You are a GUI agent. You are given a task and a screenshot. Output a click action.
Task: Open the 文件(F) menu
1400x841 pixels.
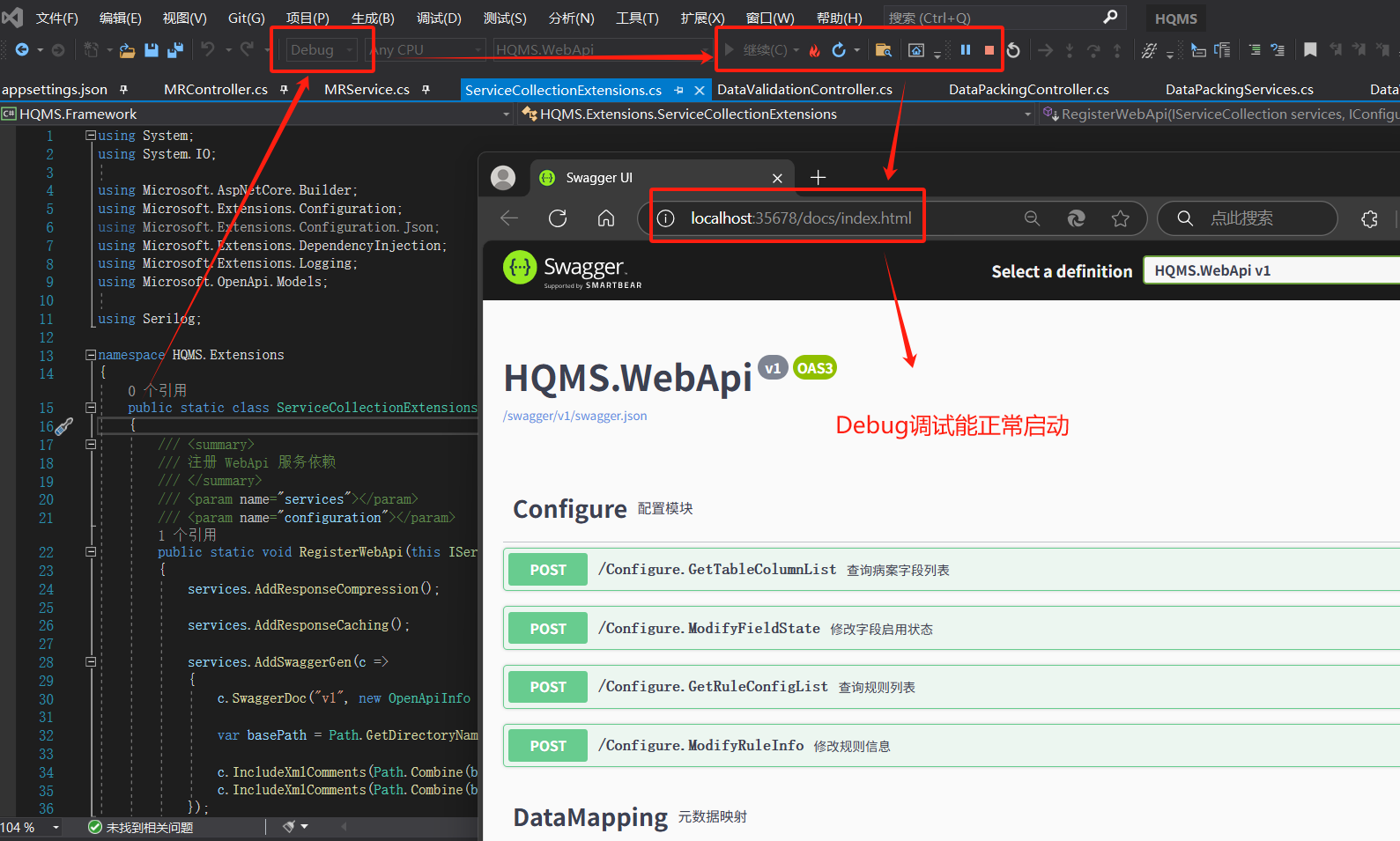(x=56, y=18)
